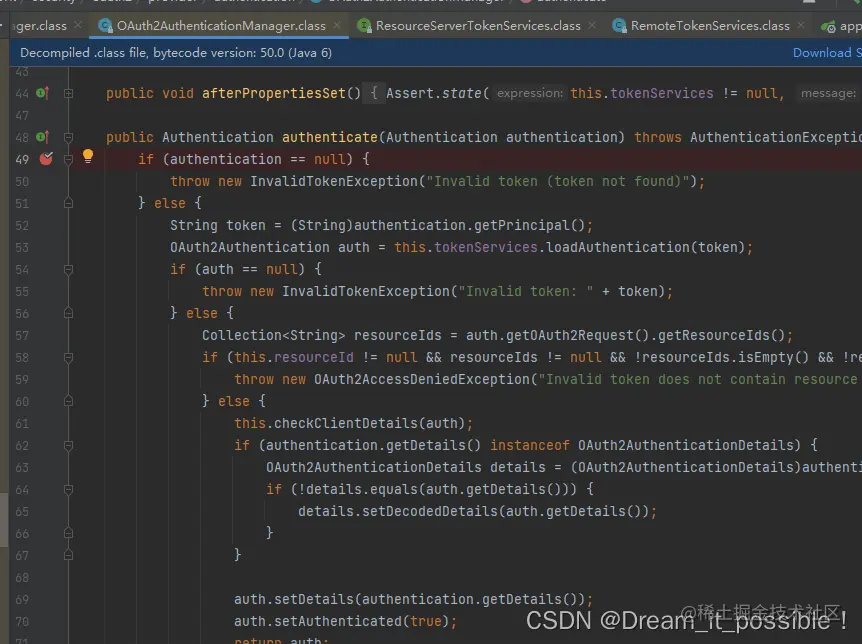Collapse the else block on line 56
This screenshot has height=644, width=862.
coord(69,313)
